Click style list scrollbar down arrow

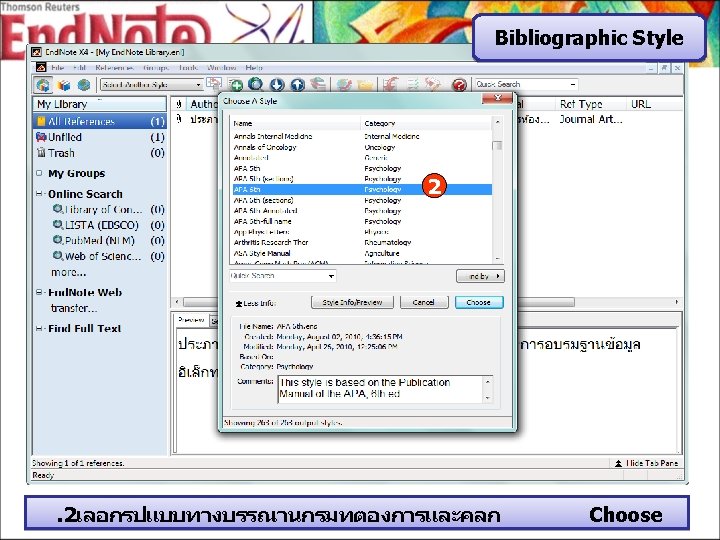(497, 259)
